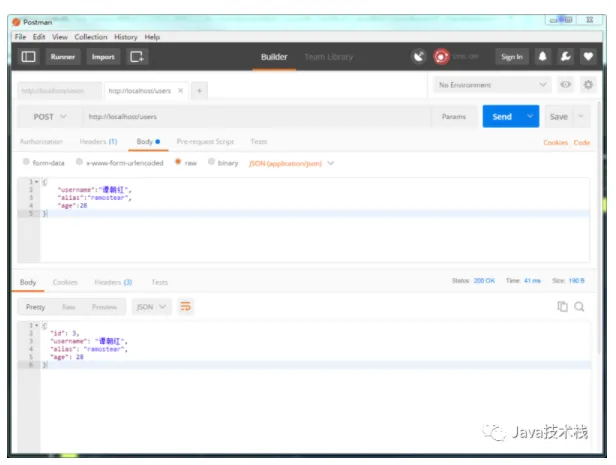The width and height of the screenshot is (616, 465).
Task: Select form-data radio button
Action: 26,162
